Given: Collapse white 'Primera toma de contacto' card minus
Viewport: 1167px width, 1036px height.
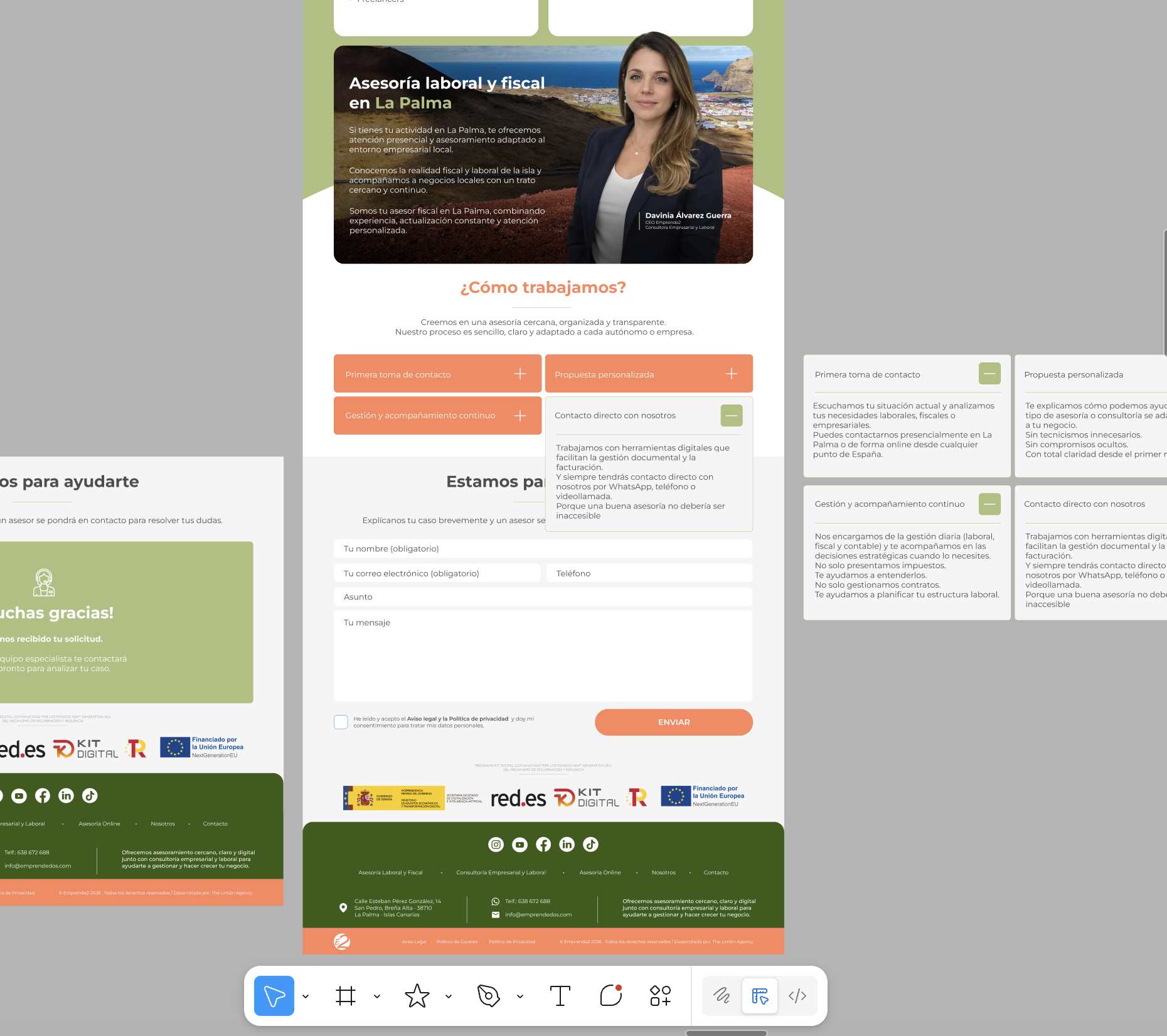Looking at the screenshot, I should click(x=989, y=374).
